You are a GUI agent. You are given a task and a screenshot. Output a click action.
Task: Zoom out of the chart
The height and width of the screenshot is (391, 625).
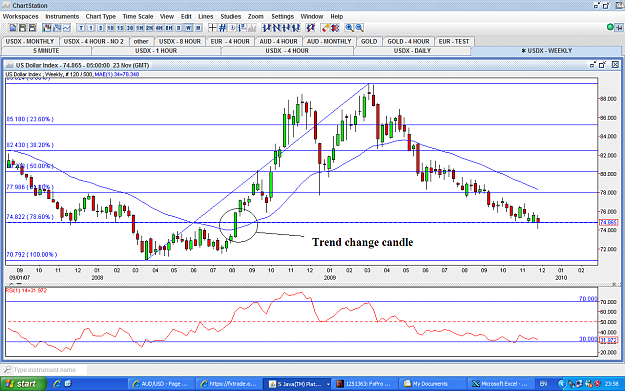(360, 28)
